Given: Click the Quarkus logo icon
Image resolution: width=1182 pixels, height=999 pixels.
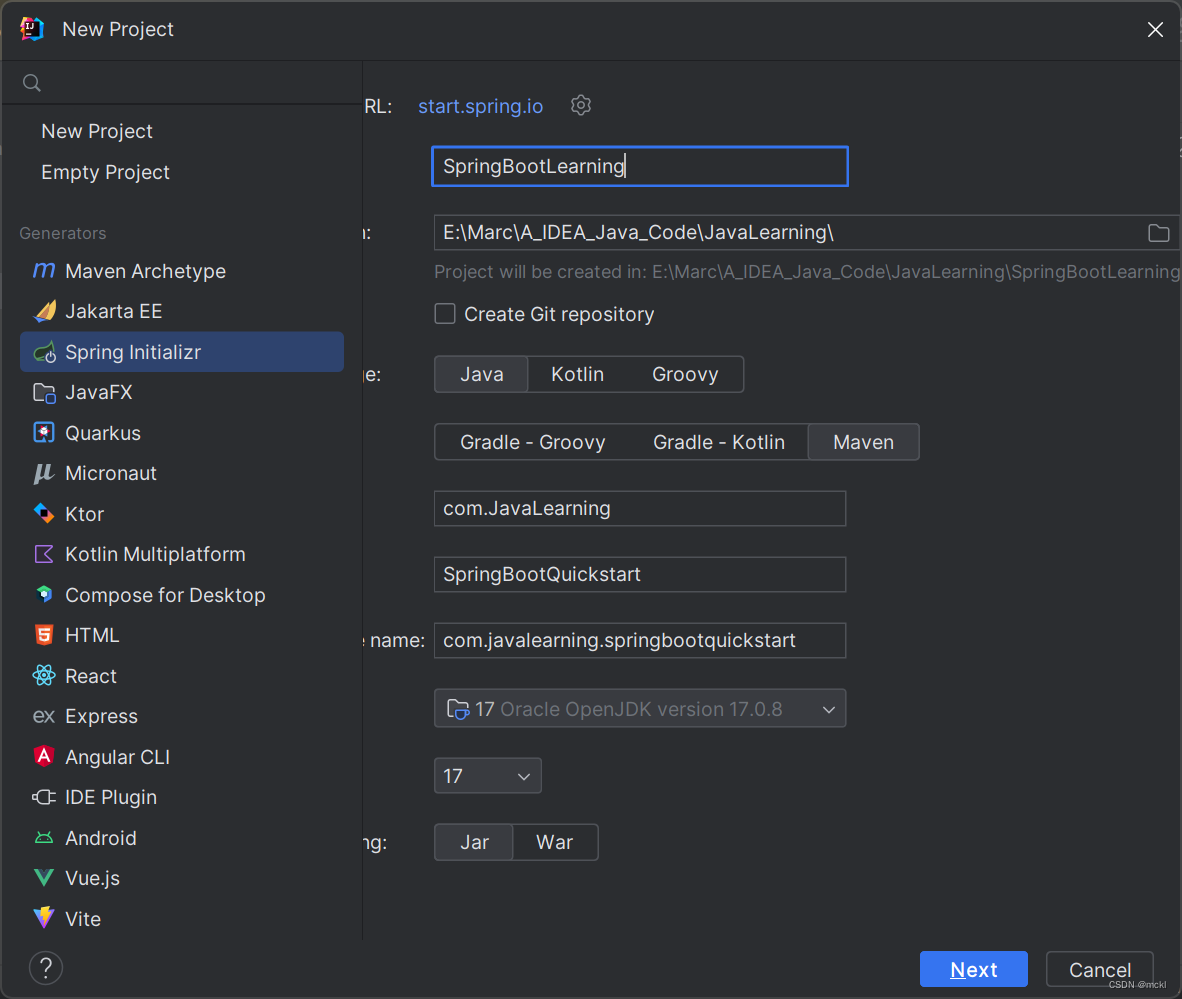Looking at the screenshot, I should point(44,433).
